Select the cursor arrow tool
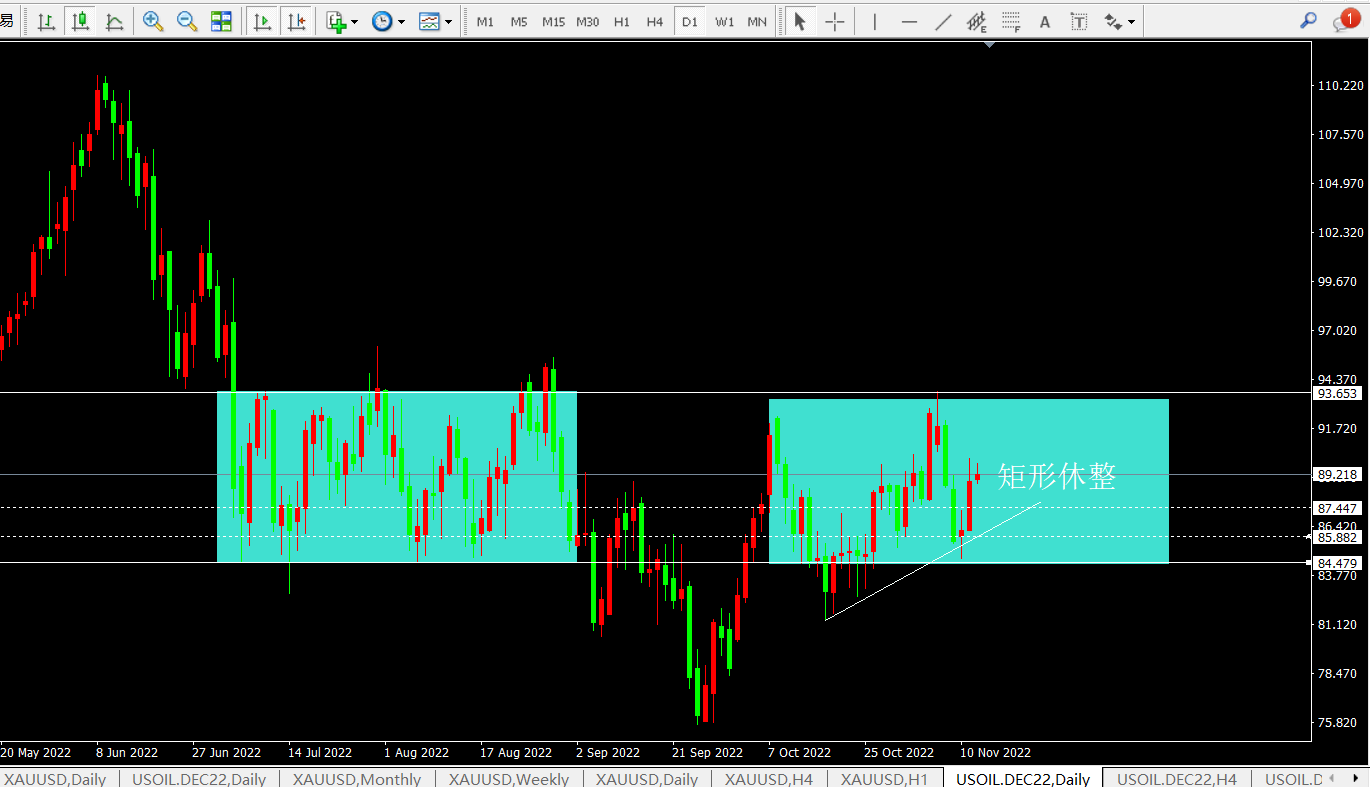This screenshot has width=1370, height=787. coord(799,21)
